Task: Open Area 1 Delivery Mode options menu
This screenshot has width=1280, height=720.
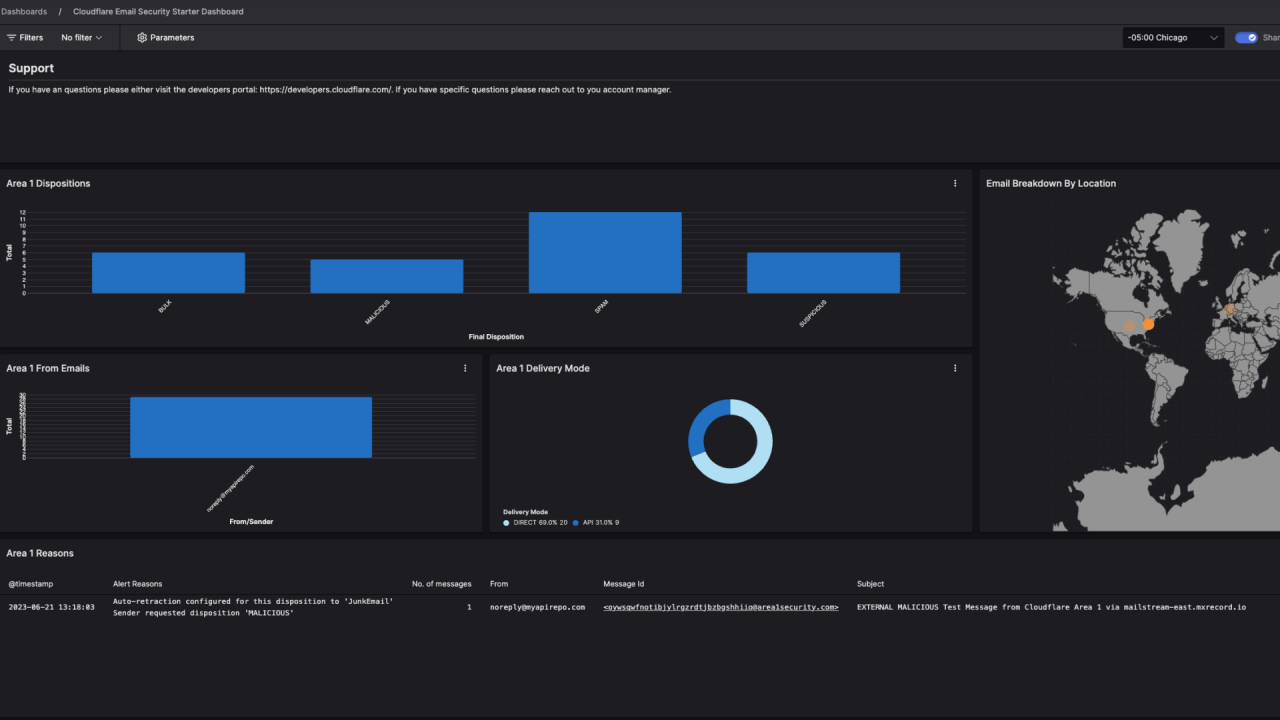Action: tap(955, 369)
